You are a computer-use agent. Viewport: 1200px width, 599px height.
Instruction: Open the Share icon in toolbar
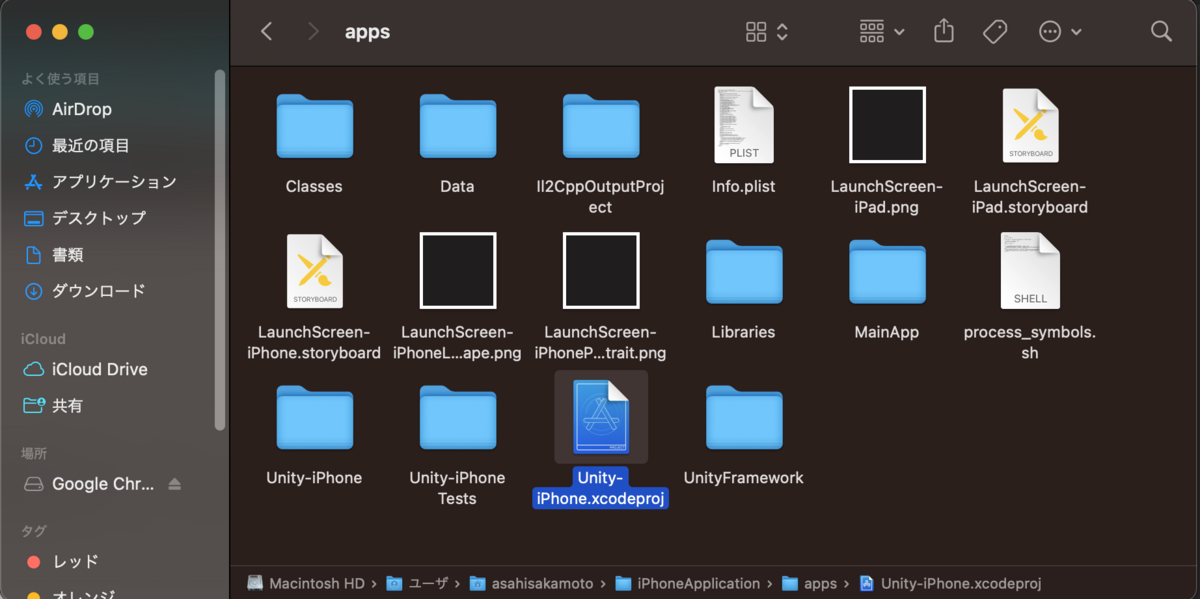943,31
